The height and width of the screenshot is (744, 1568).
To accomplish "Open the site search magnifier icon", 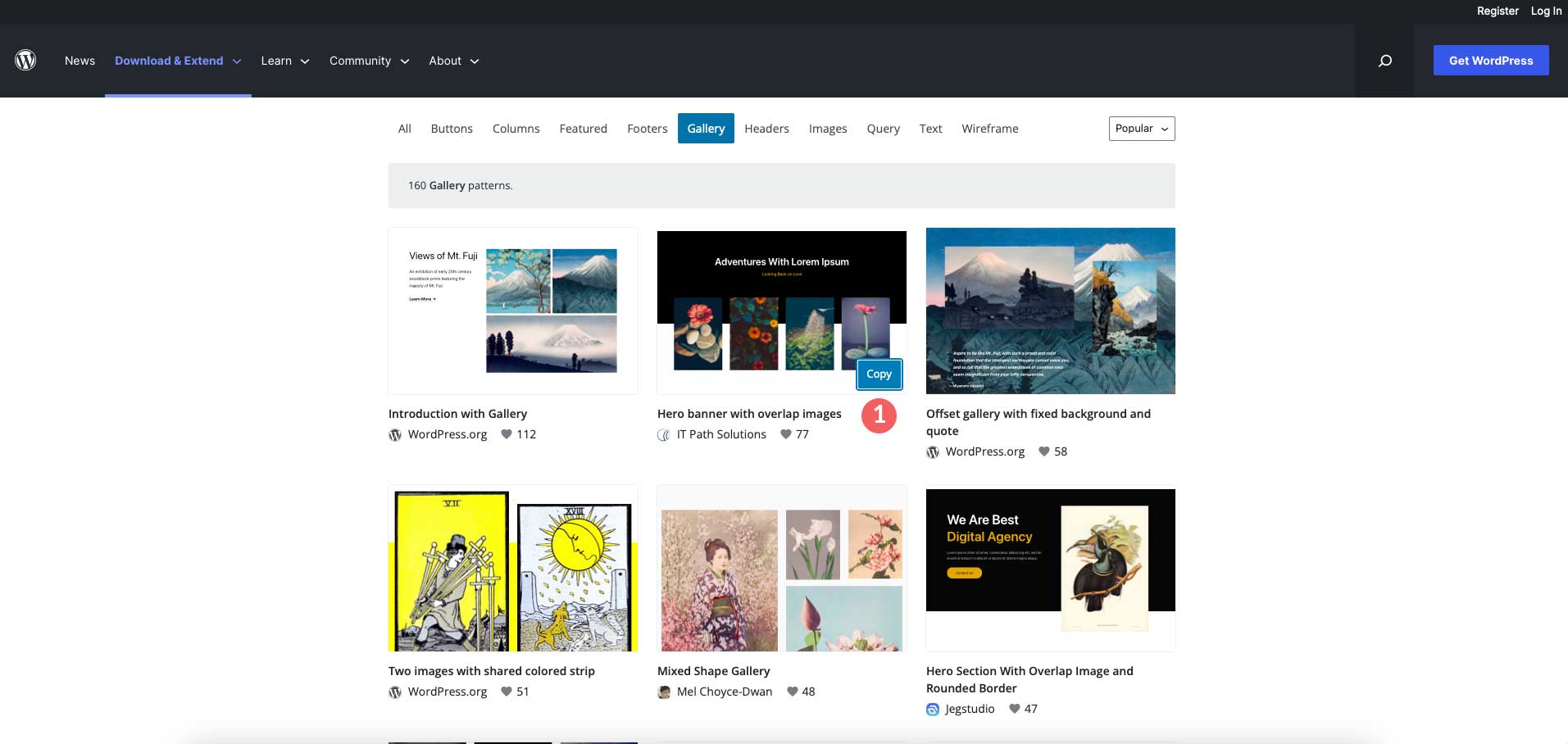I will [x=1385, y=61].
